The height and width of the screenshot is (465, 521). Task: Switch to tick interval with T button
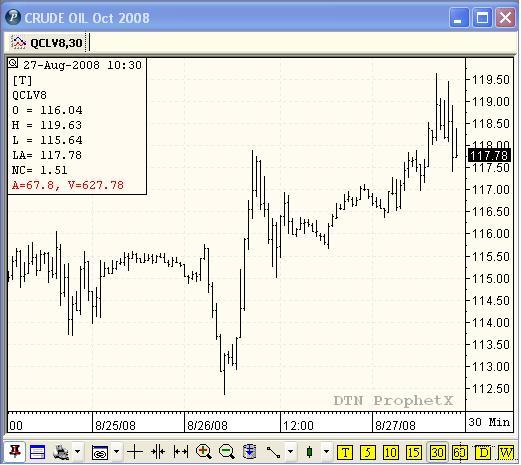[345, 453]
